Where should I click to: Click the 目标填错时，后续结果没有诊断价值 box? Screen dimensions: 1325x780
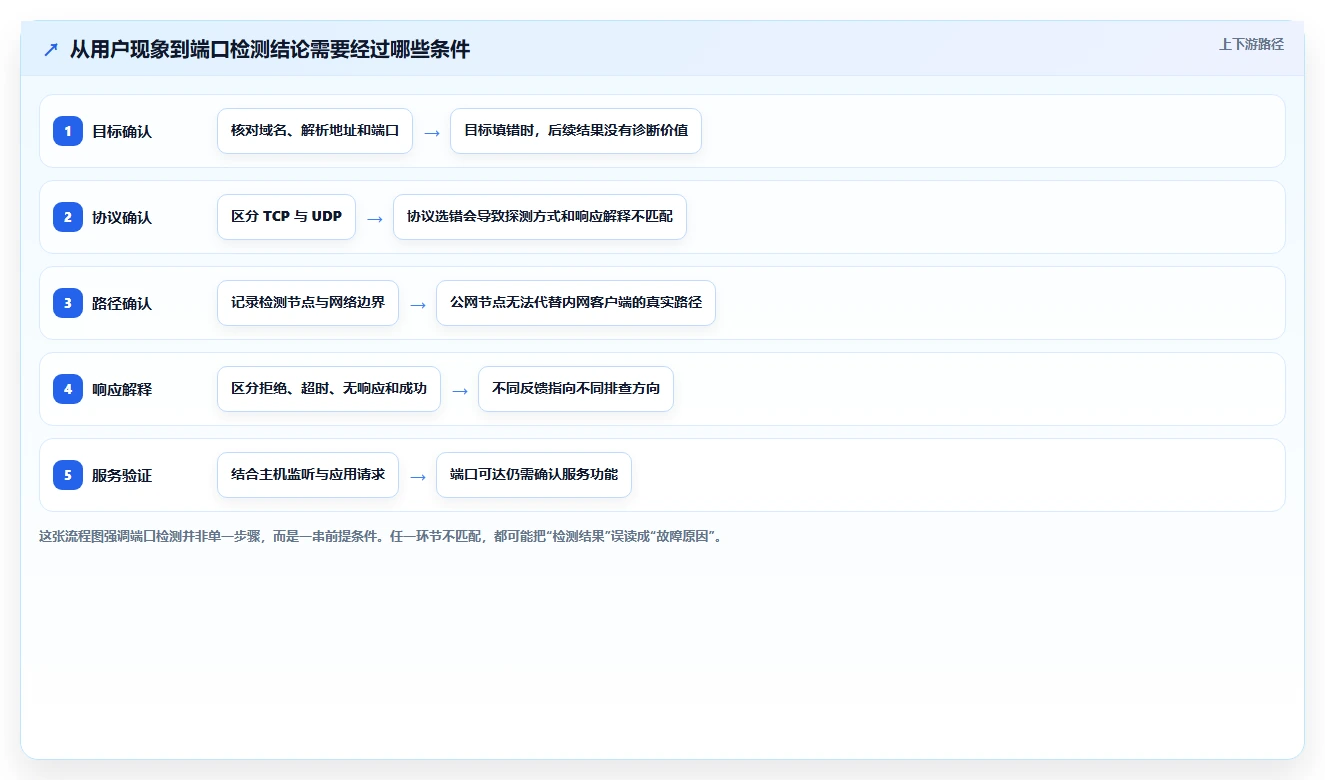click(x=576, y=131)
